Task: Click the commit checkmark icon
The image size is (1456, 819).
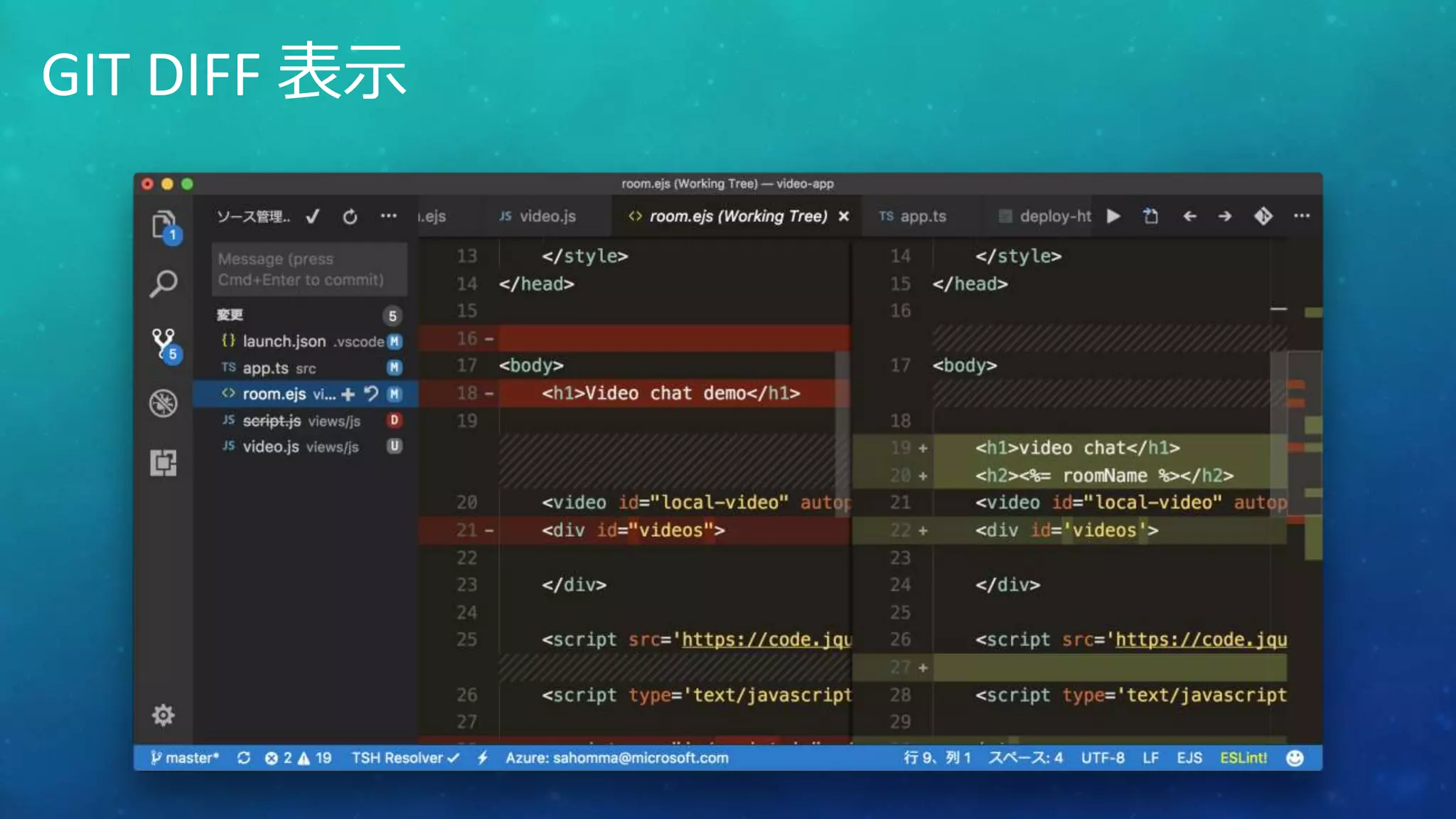Action: pos(313,216)
